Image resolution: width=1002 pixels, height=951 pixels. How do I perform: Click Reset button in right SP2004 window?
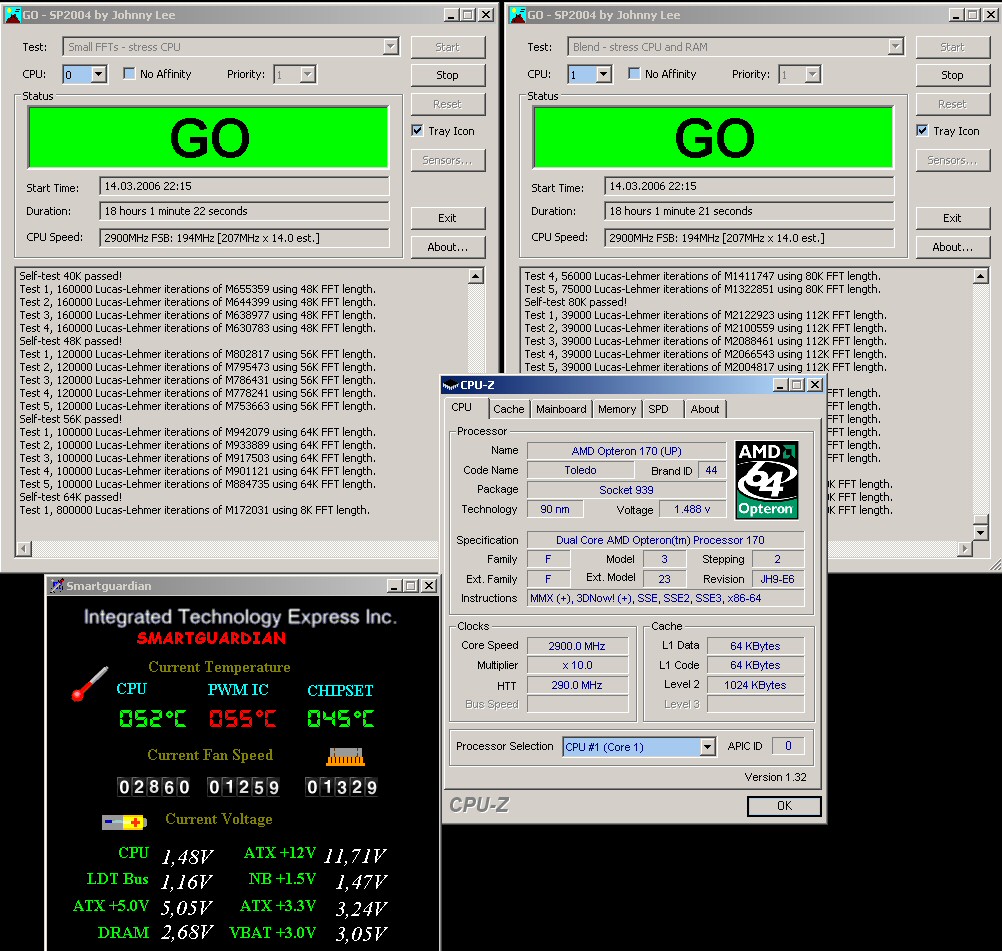[x=952, y=104]
